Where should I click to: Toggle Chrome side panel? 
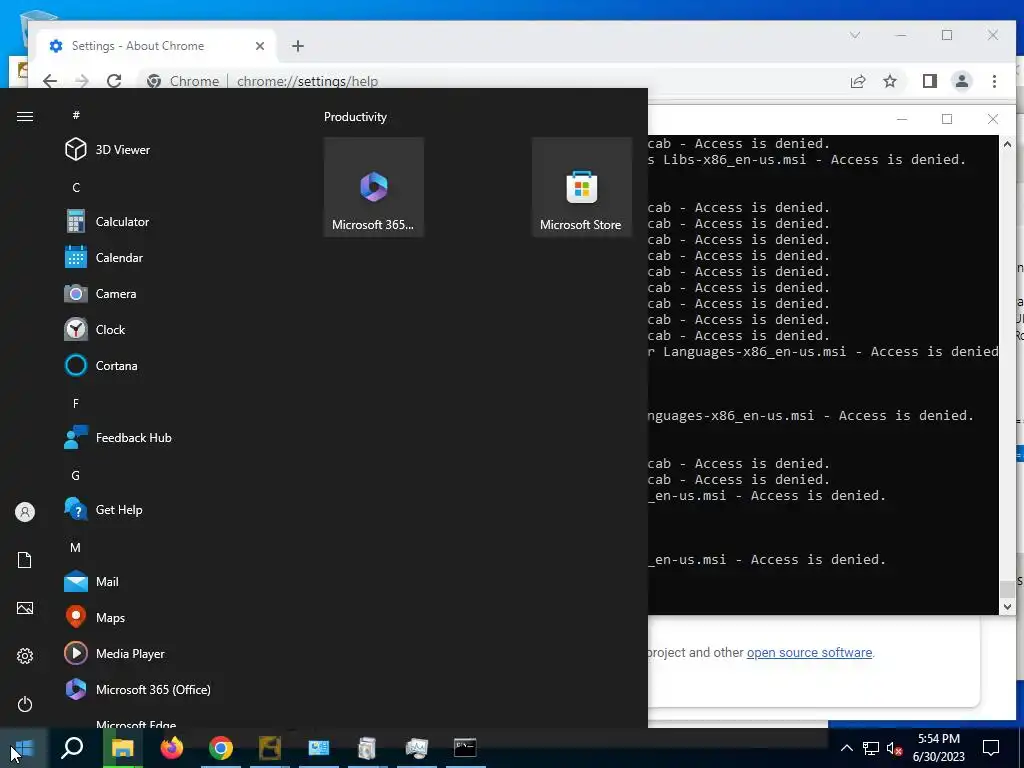[x=929, y=81]
